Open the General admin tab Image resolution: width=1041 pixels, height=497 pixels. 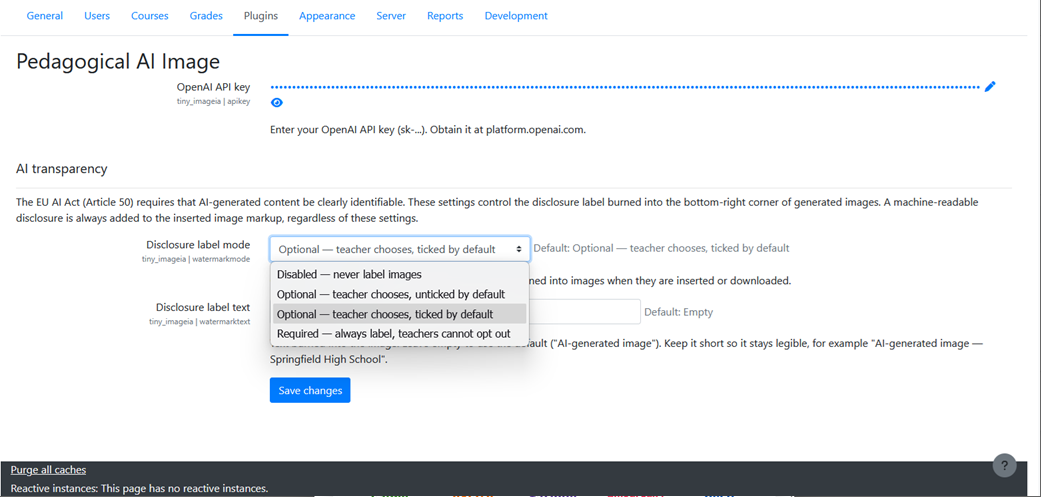(x=45, y=16)
